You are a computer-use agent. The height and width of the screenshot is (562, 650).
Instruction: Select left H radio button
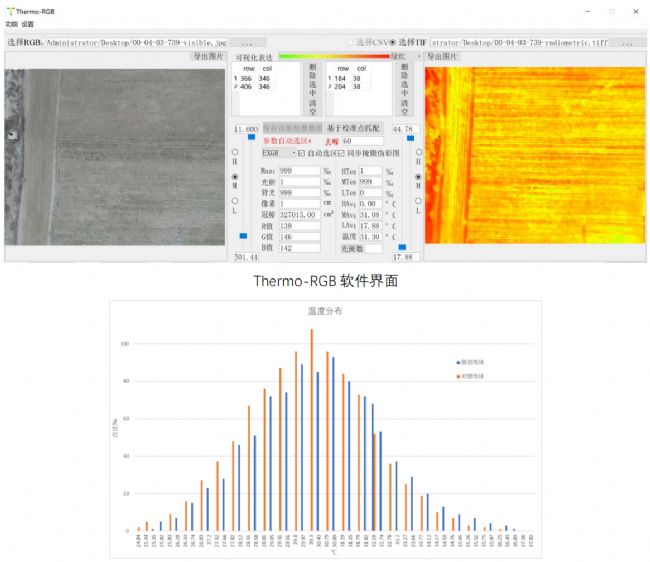tap(235, 152)
